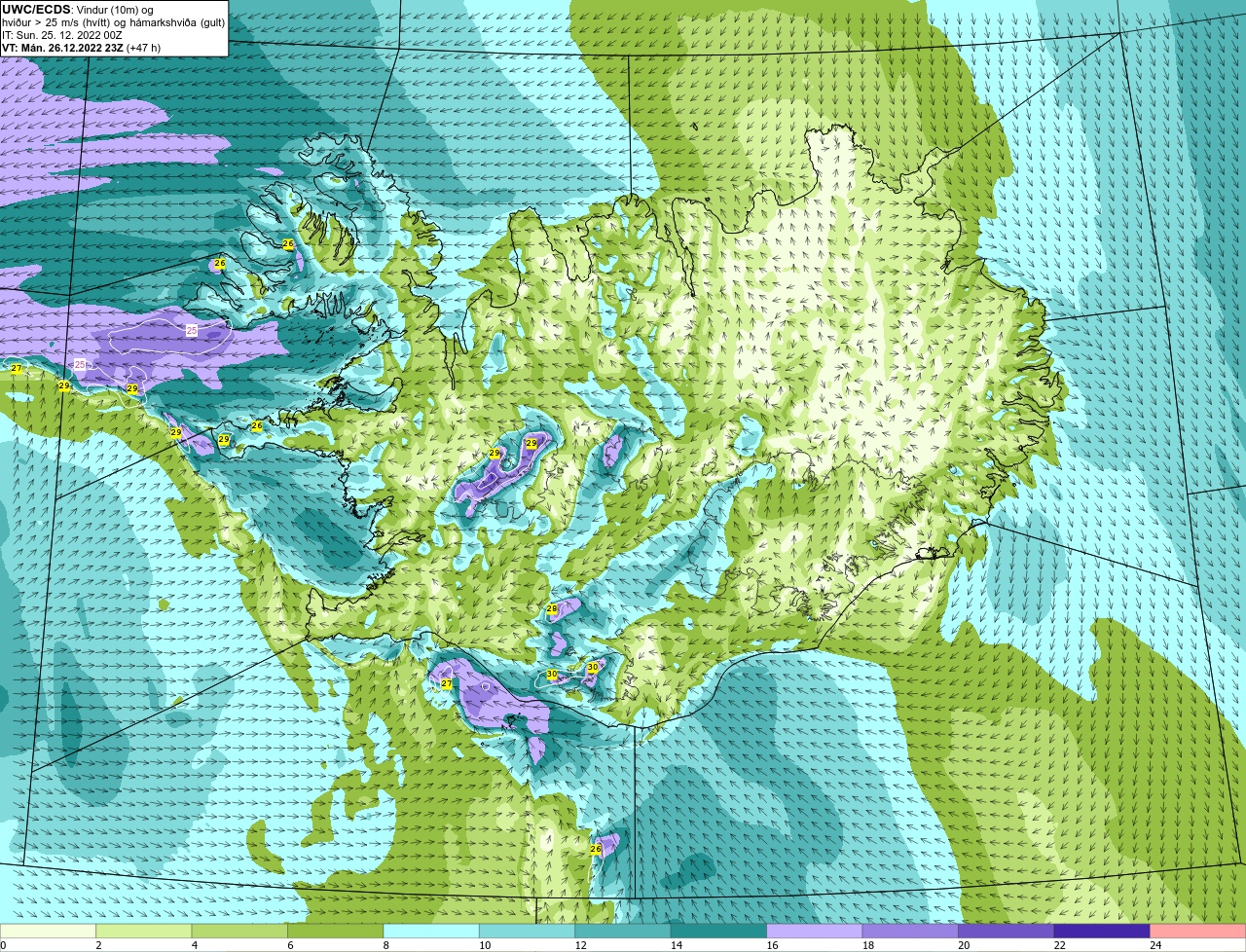Image resolution: width=1246 pixels, height=952 pixels.
Task: Select the pink above-24 m/s legend swatch
Action: click(1198, 931)
